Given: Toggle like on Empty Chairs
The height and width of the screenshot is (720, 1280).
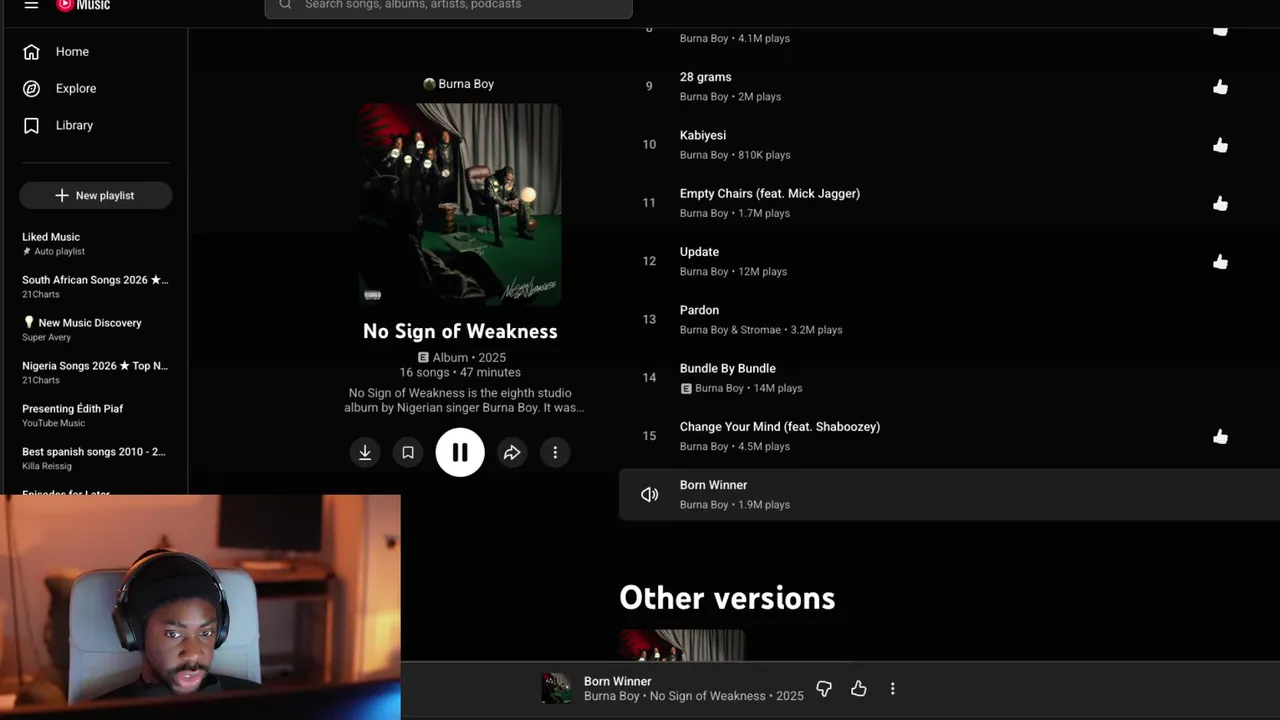Looking at the screenshot, I should click(1220, 203).
